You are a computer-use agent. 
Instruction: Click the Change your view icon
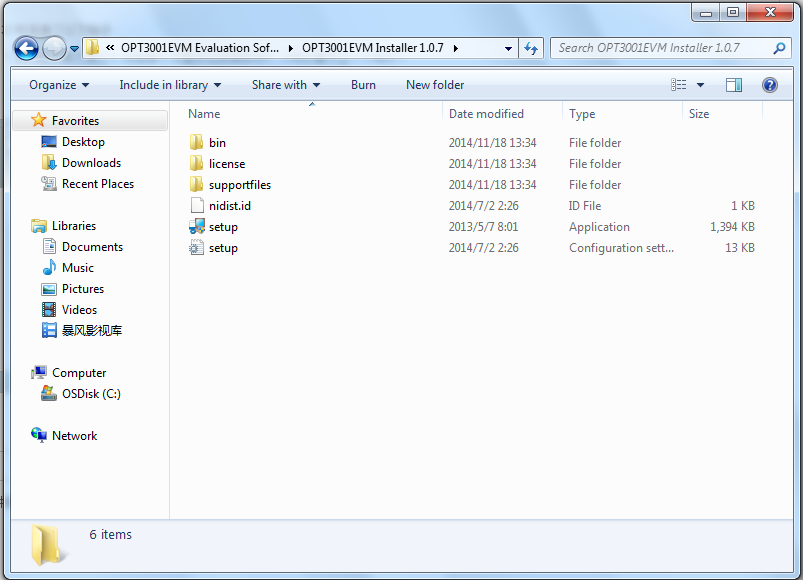point(679,85)
